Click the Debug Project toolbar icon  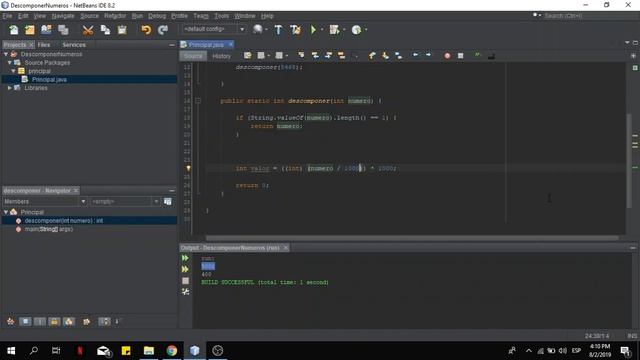pyautogui.click(x=334, y=30)
